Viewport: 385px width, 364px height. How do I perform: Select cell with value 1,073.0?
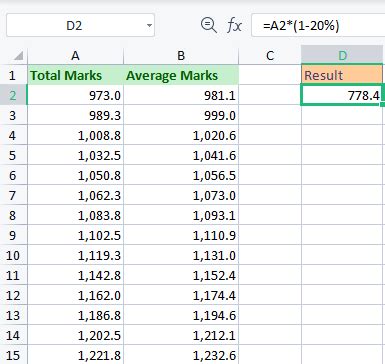pyautogui.click(x=181, y=195)
